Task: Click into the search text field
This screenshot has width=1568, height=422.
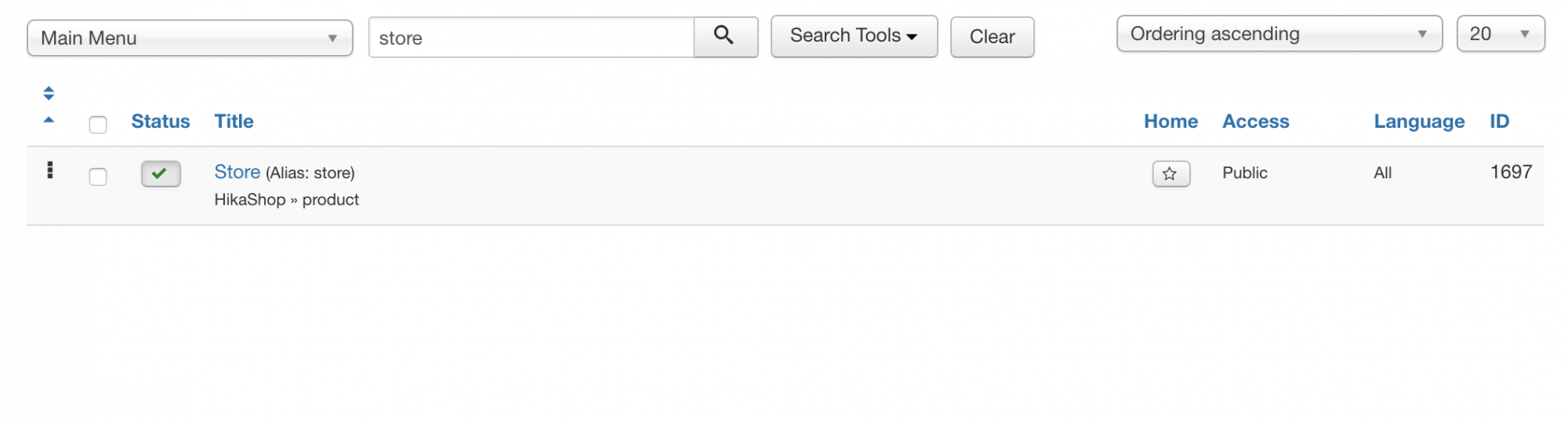Action: pos(532,38)
